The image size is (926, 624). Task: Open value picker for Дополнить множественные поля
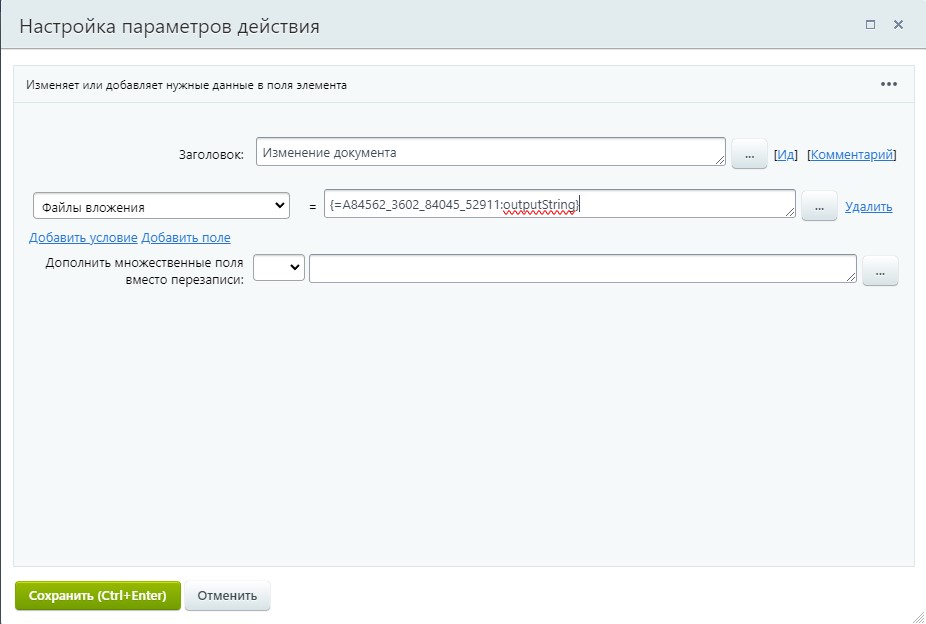point(880,271)
